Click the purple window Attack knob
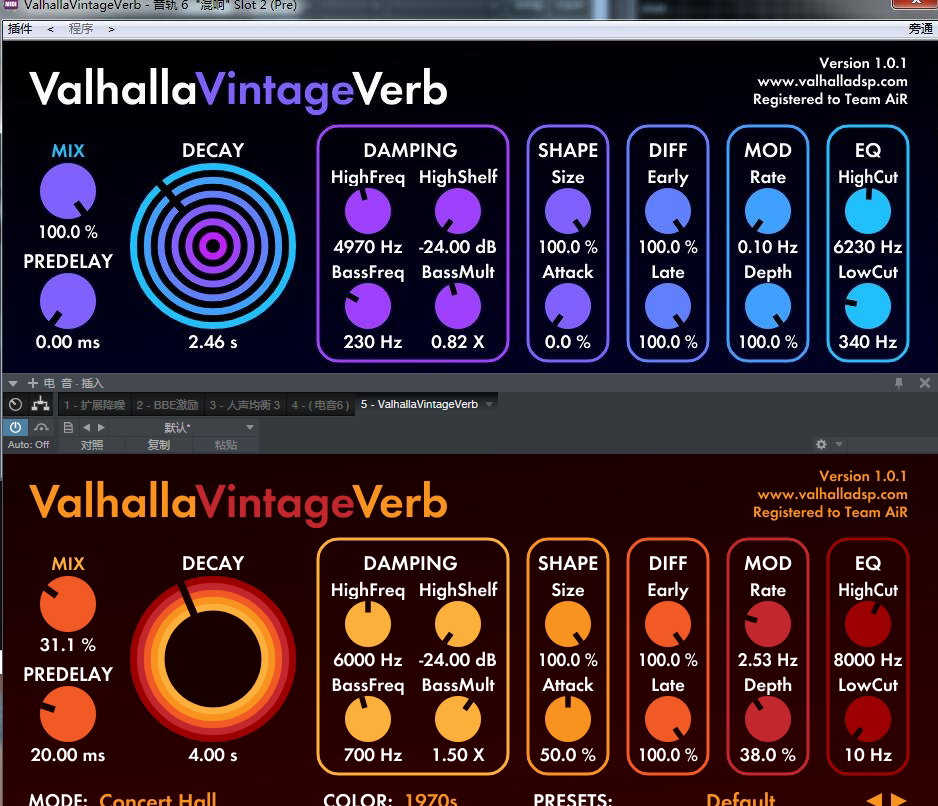The width and height of the screenshot is (938, 806). pyautogui.click(x=568, y=306)
